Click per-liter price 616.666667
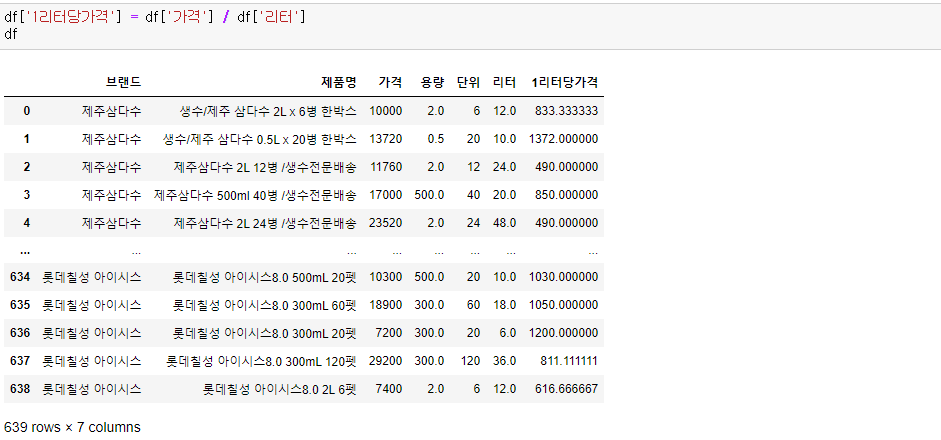Viewport: 941px width, 440px height. pyautogui.click(x=567, y=389)
